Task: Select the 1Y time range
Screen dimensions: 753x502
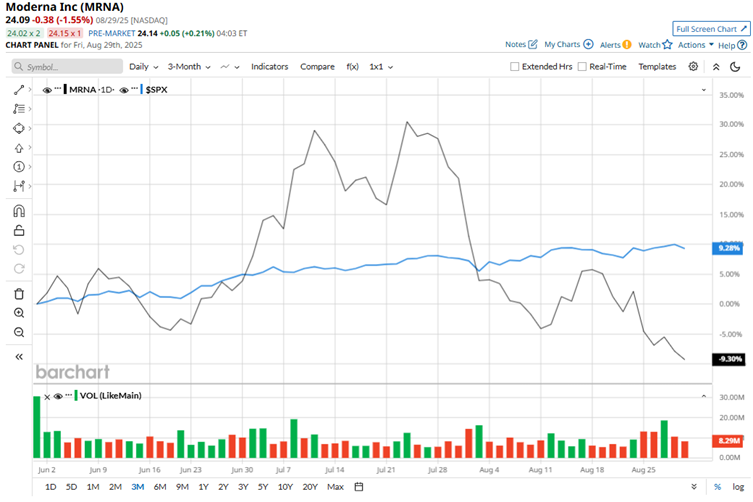Action: click(x=204, y=487)
